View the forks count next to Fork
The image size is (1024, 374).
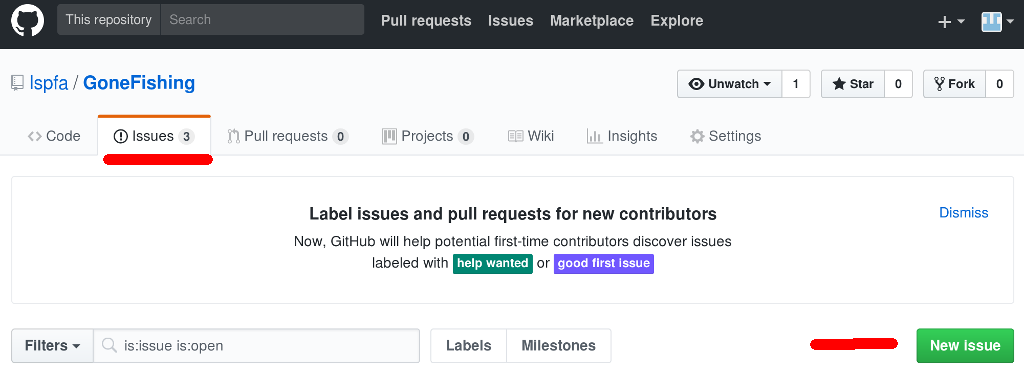coord(999,84)
